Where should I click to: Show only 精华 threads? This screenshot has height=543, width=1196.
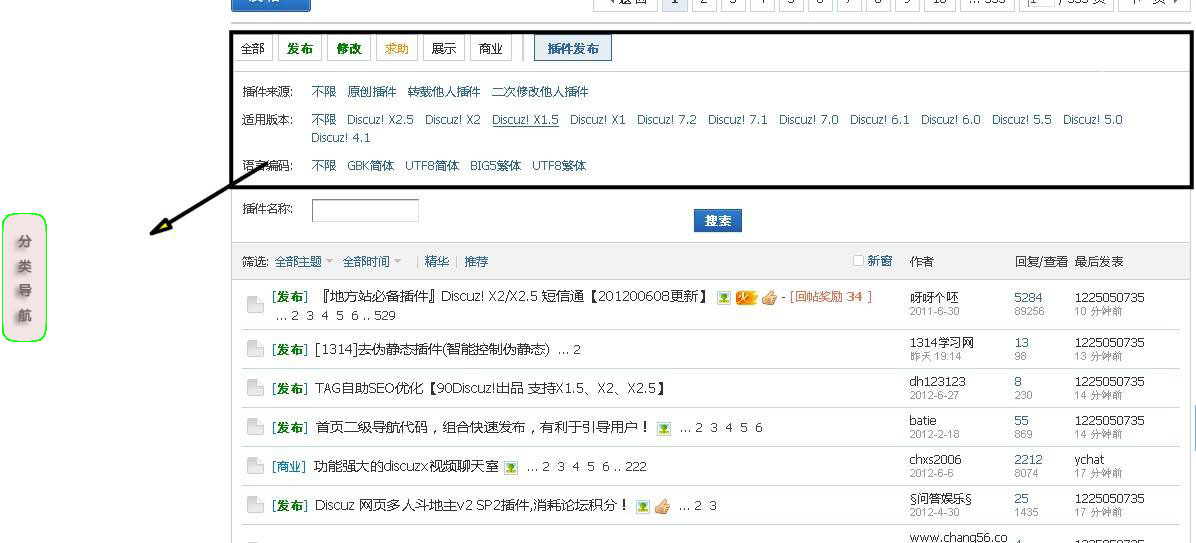437,262
